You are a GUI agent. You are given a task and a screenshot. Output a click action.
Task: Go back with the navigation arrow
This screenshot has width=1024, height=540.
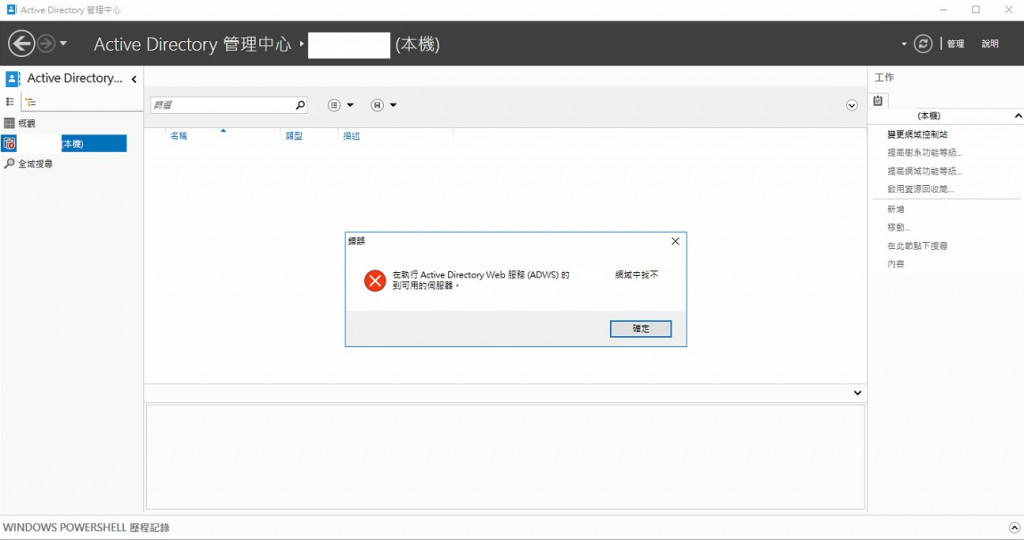(21, 44)
